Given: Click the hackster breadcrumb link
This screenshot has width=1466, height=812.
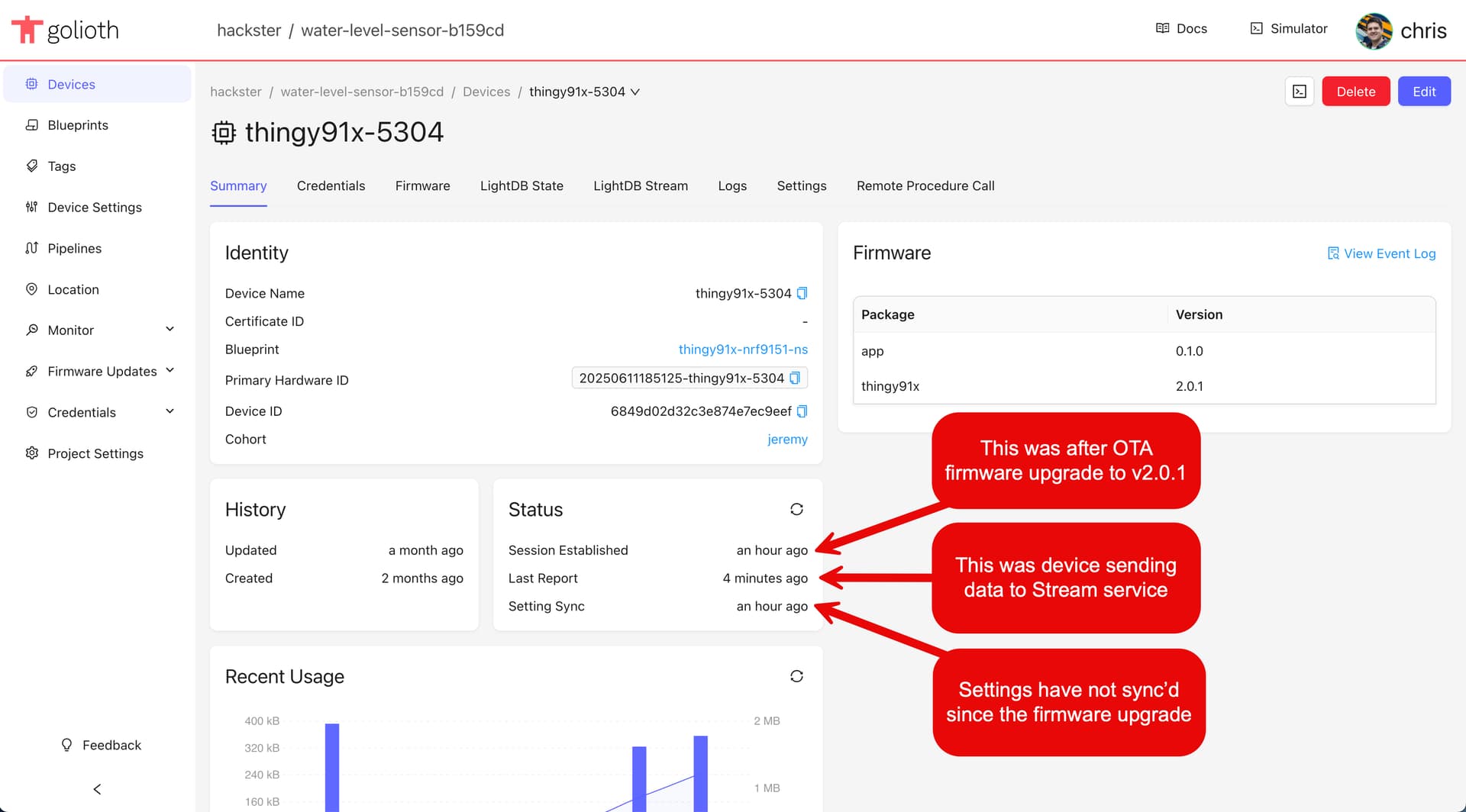Looking at the screenshot, I should 236,92.
